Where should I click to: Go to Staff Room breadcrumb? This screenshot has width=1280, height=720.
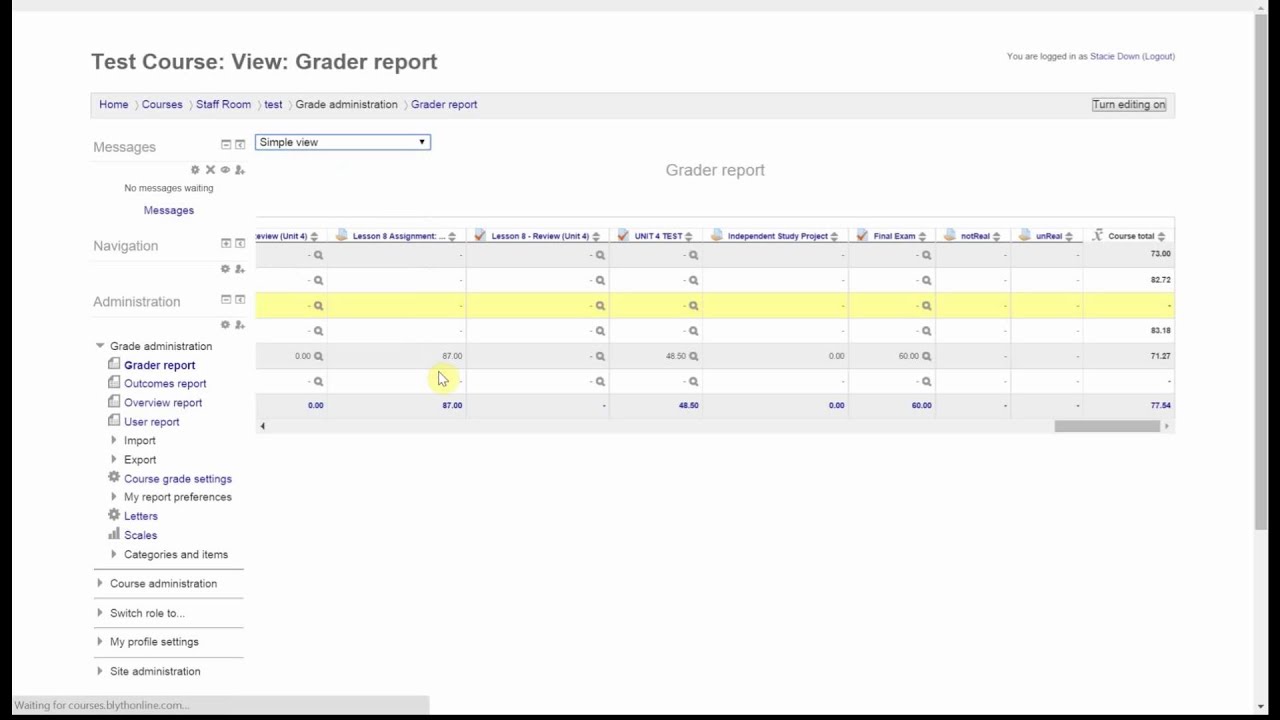click(x=223, y=104)
